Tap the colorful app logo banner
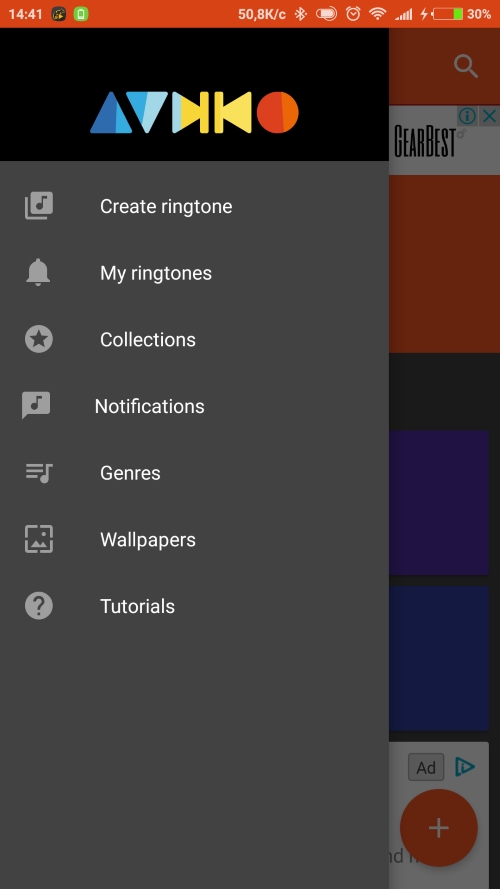This screenshot has height=889, width=500. pyautogui.click(x=194, y=112)
